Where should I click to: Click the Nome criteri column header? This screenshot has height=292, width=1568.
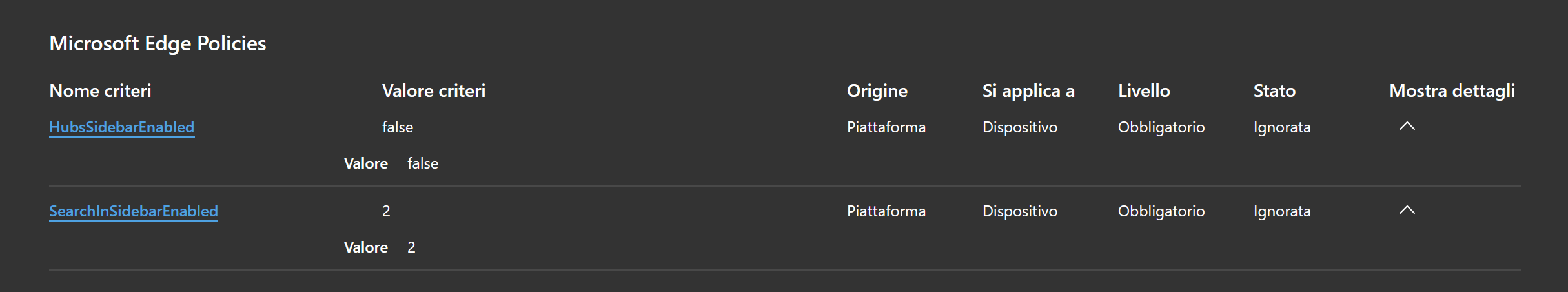coord(100,91)
